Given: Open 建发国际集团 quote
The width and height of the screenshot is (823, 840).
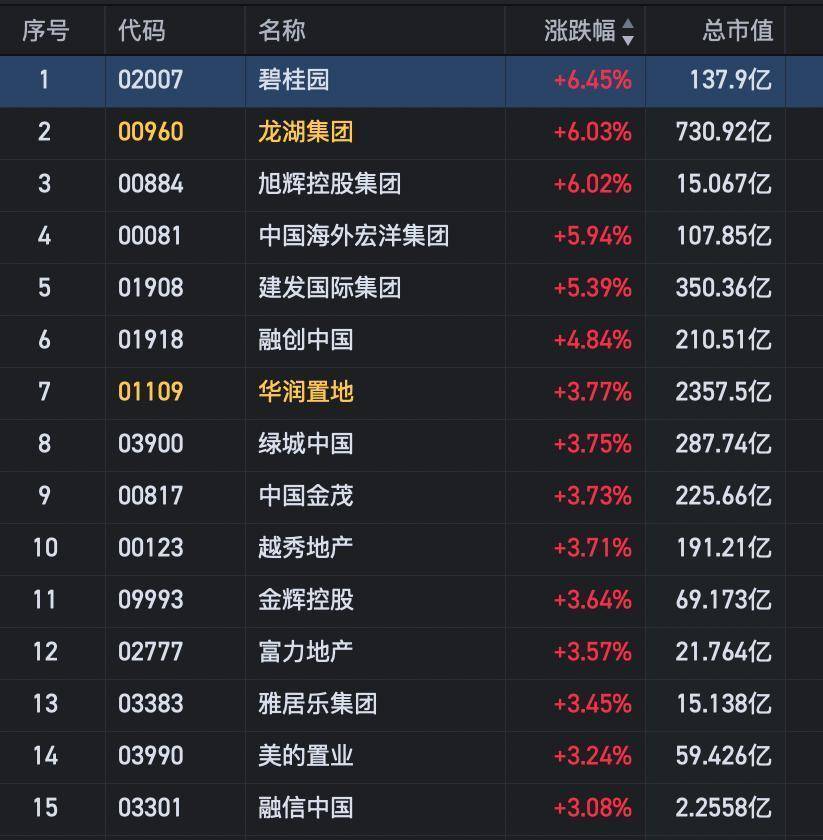Looking at the screenshot, I should 329,288.
